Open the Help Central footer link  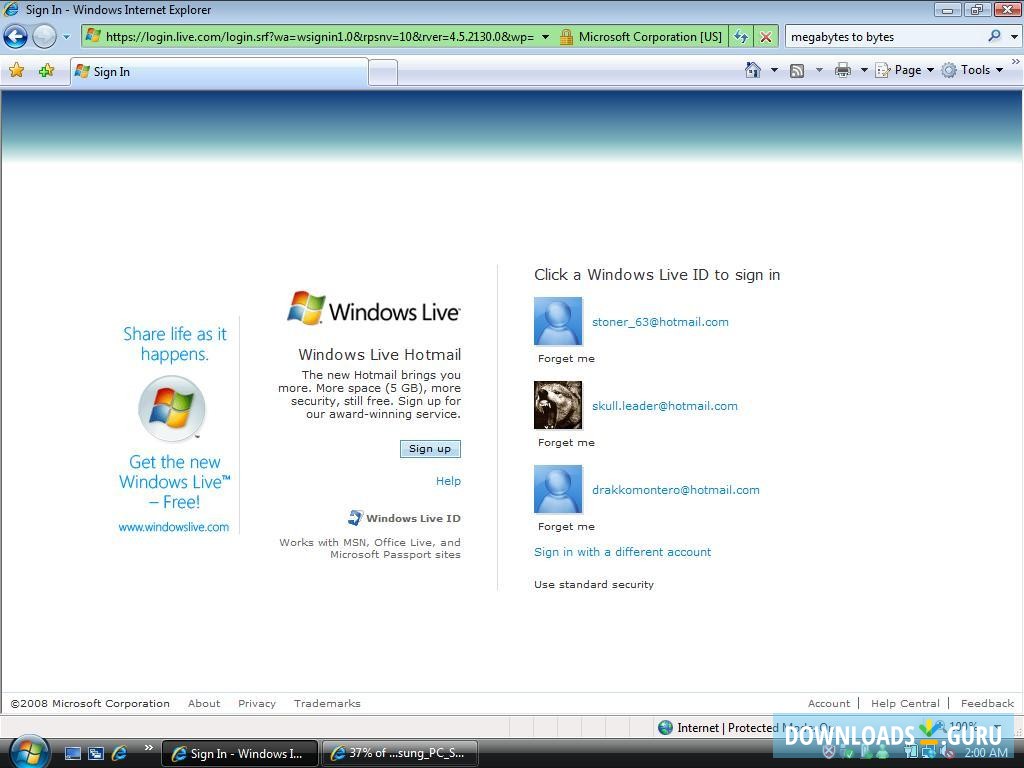[905, 703]
